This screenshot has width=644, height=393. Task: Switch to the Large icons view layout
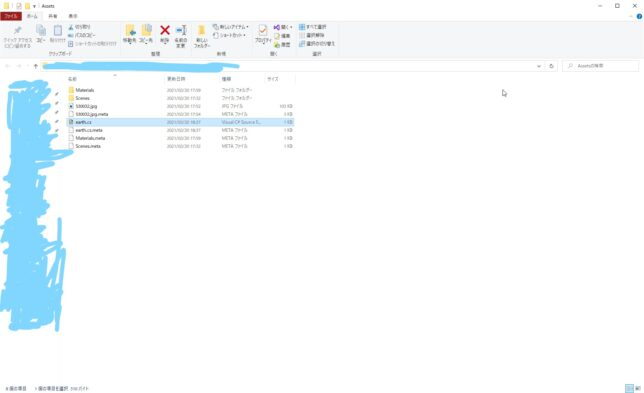(x=638, y=388)
